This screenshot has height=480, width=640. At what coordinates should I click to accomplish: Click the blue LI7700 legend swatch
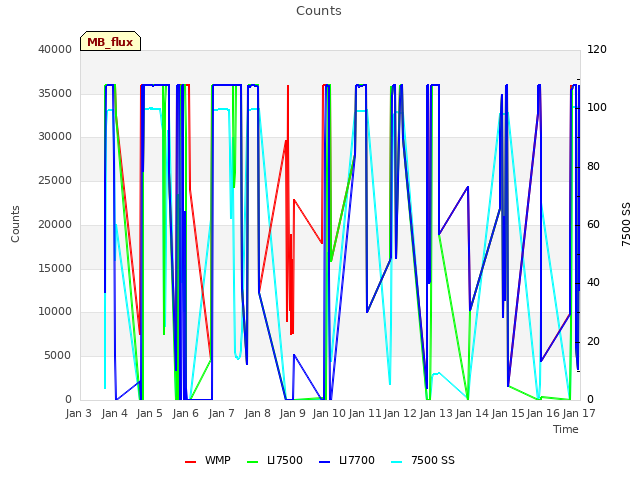click(x=324, y=461)
